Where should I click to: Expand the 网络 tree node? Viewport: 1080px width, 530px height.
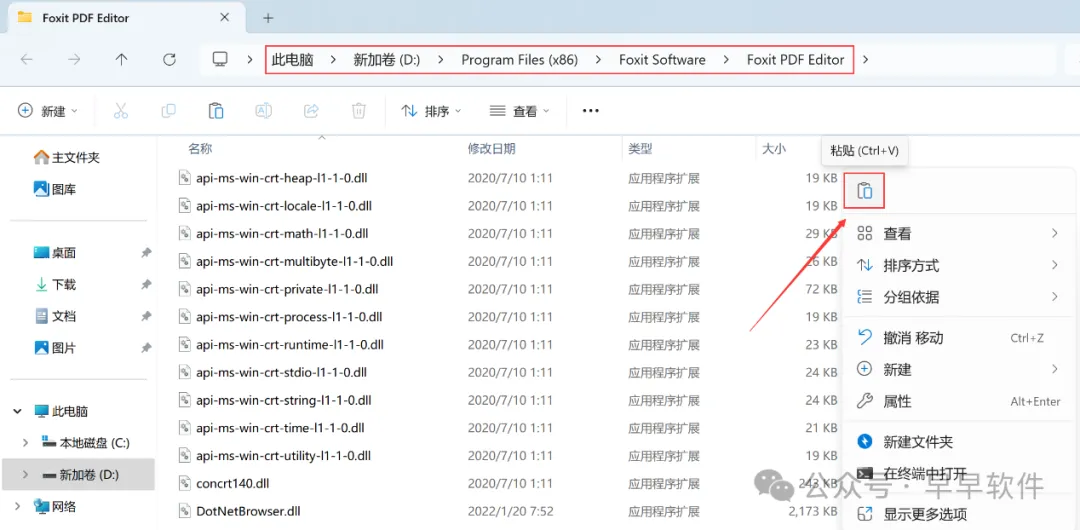click(17, 507)
